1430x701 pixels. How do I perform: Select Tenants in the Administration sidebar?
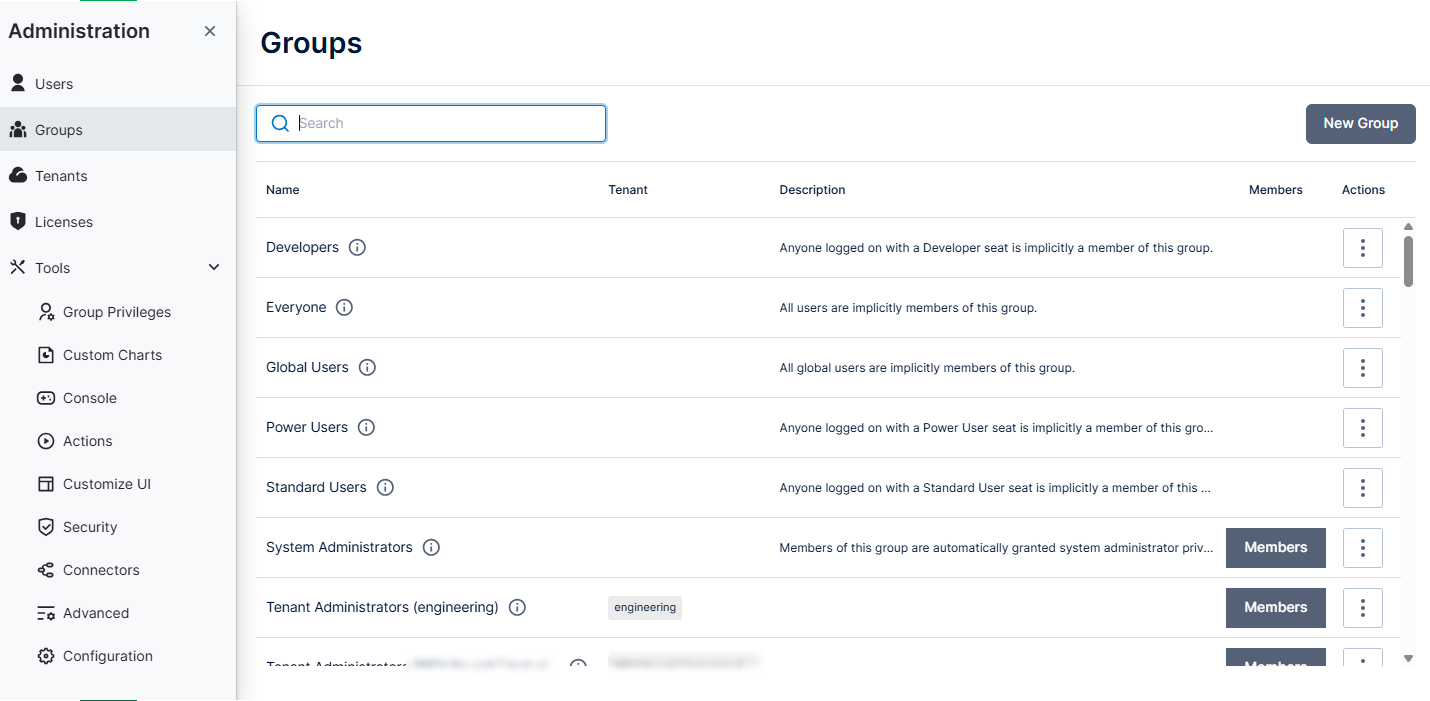click(61, 175)
